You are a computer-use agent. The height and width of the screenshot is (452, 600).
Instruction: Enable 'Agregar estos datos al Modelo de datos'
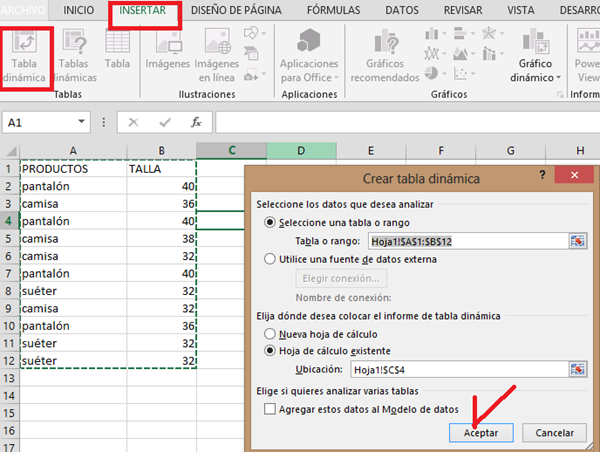coord(269,409)
